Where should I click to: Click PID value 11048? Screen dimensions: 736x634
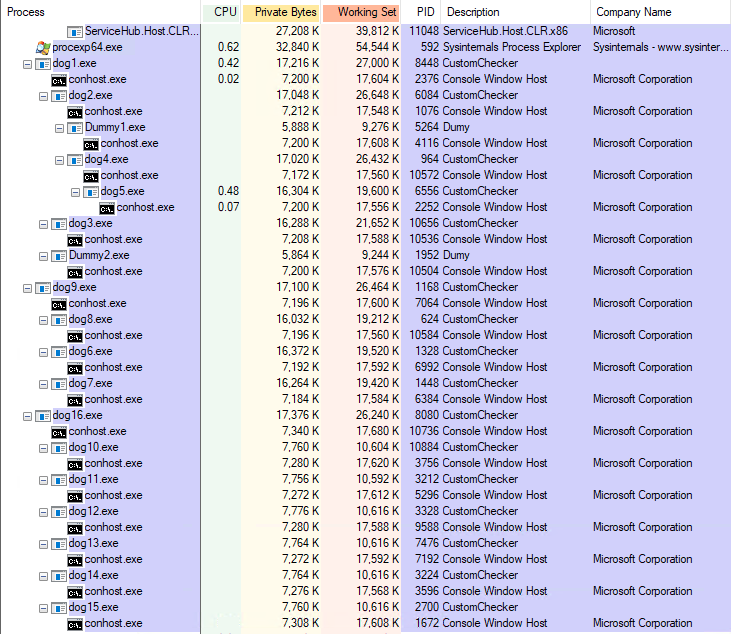(424, 31)
